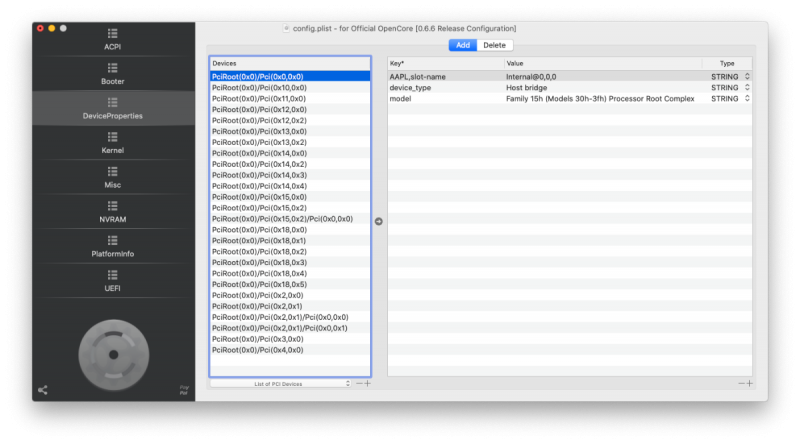Click the document icon in title bar
The height and width of the screenshot is (444, 800).
point(286,29)
